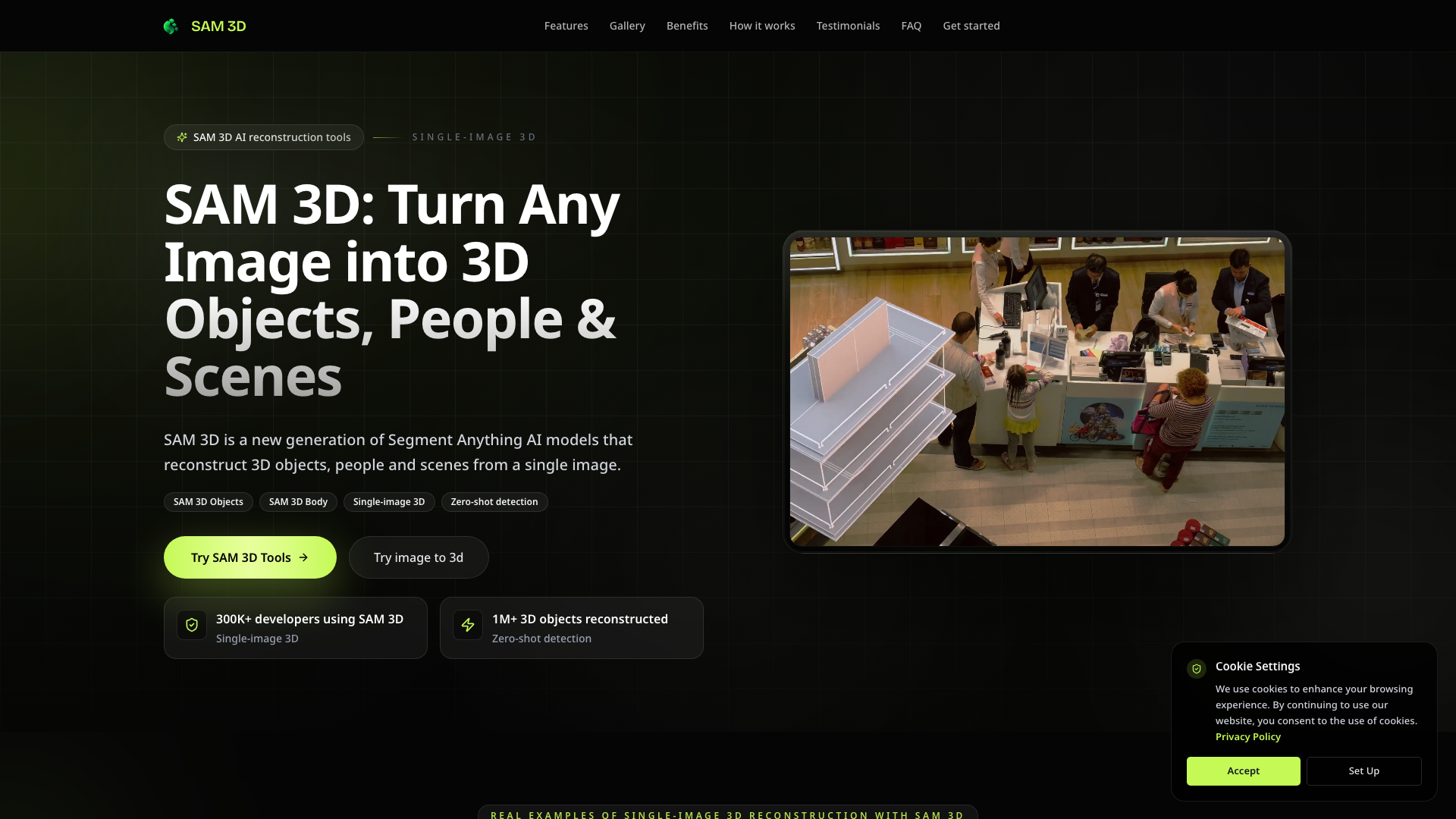The image size is (1456, 819).
Task: Select the Single-image 3D tag
Action: click(x=389, y=502)
